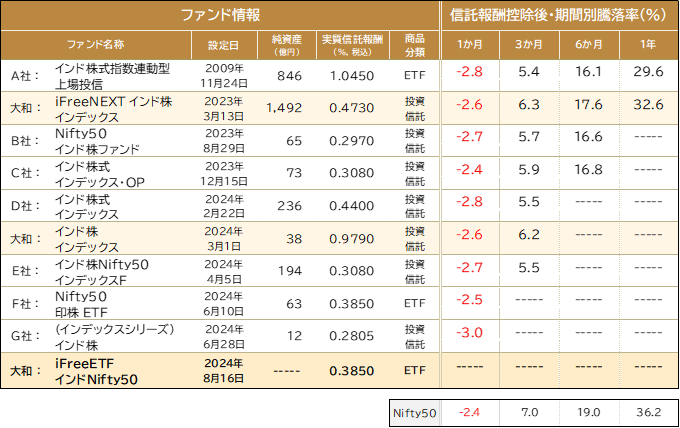
Task: Click fund name Nifty50 印株 ETF
Action: point(81,304)
